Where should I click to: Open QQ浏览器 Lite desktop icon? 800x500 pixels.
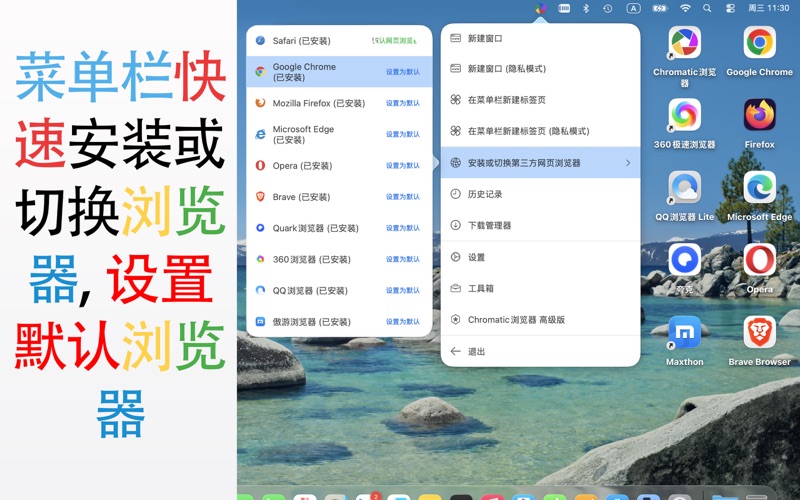tap(684, 188)
